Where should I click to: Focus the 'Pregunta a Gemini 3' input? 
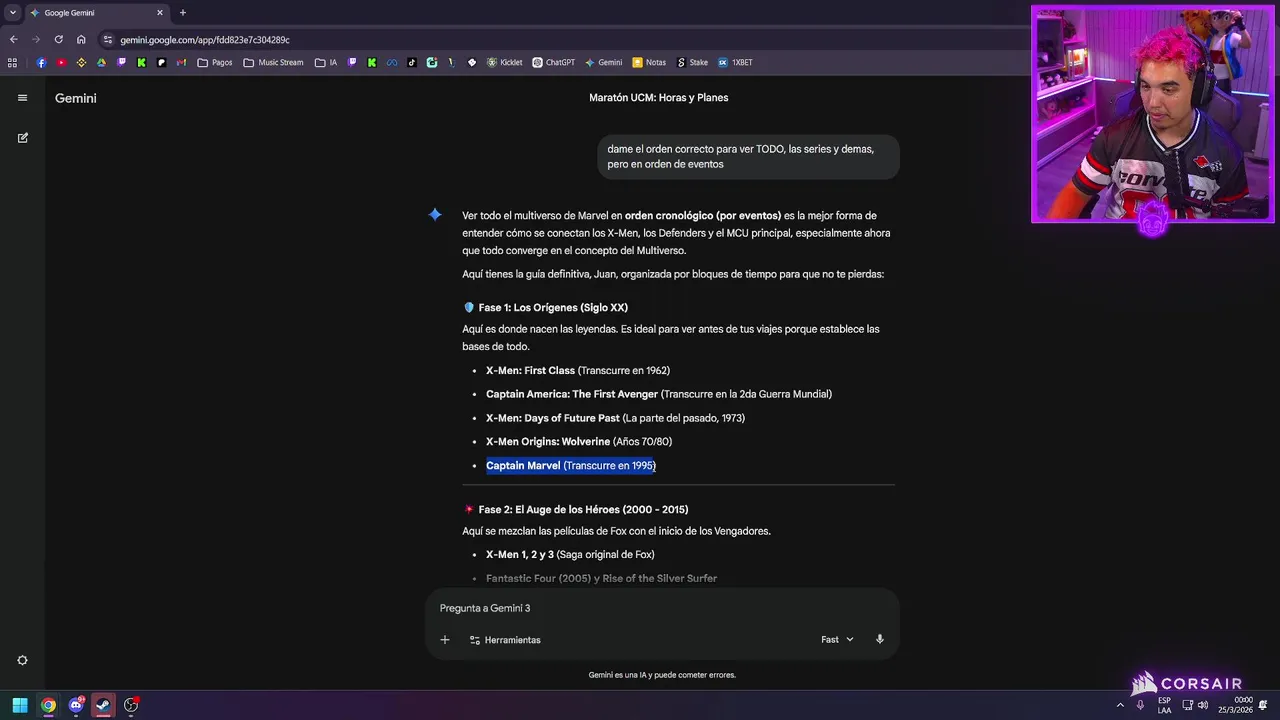(x=662, y=608)
